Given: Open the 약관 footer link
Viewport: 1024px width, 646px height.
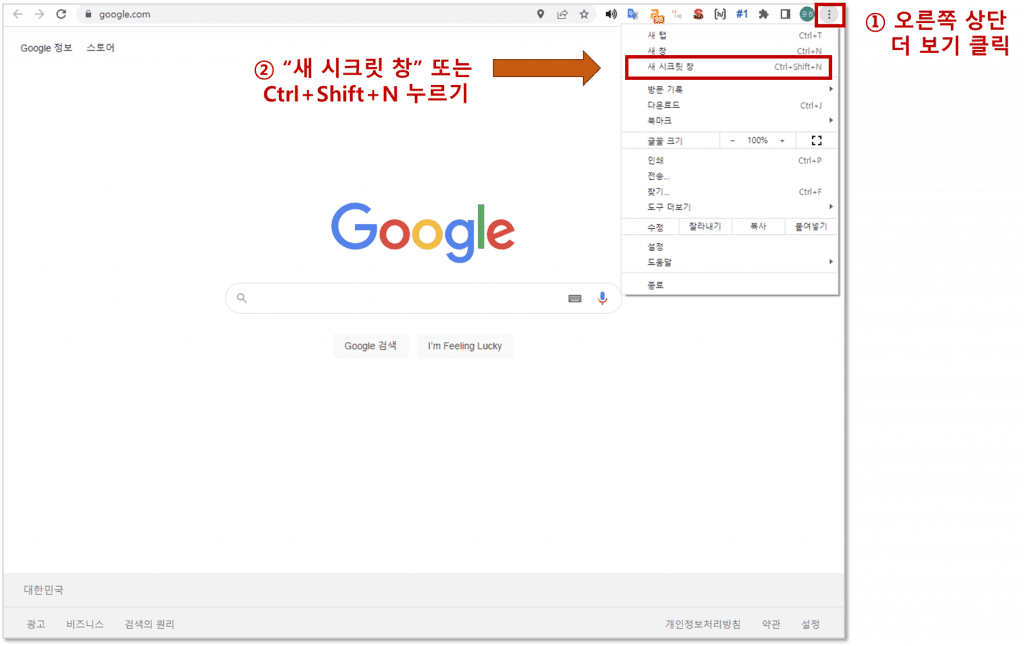Looking at the screenshot, I should pyautogui.click(x=771, y=624).
